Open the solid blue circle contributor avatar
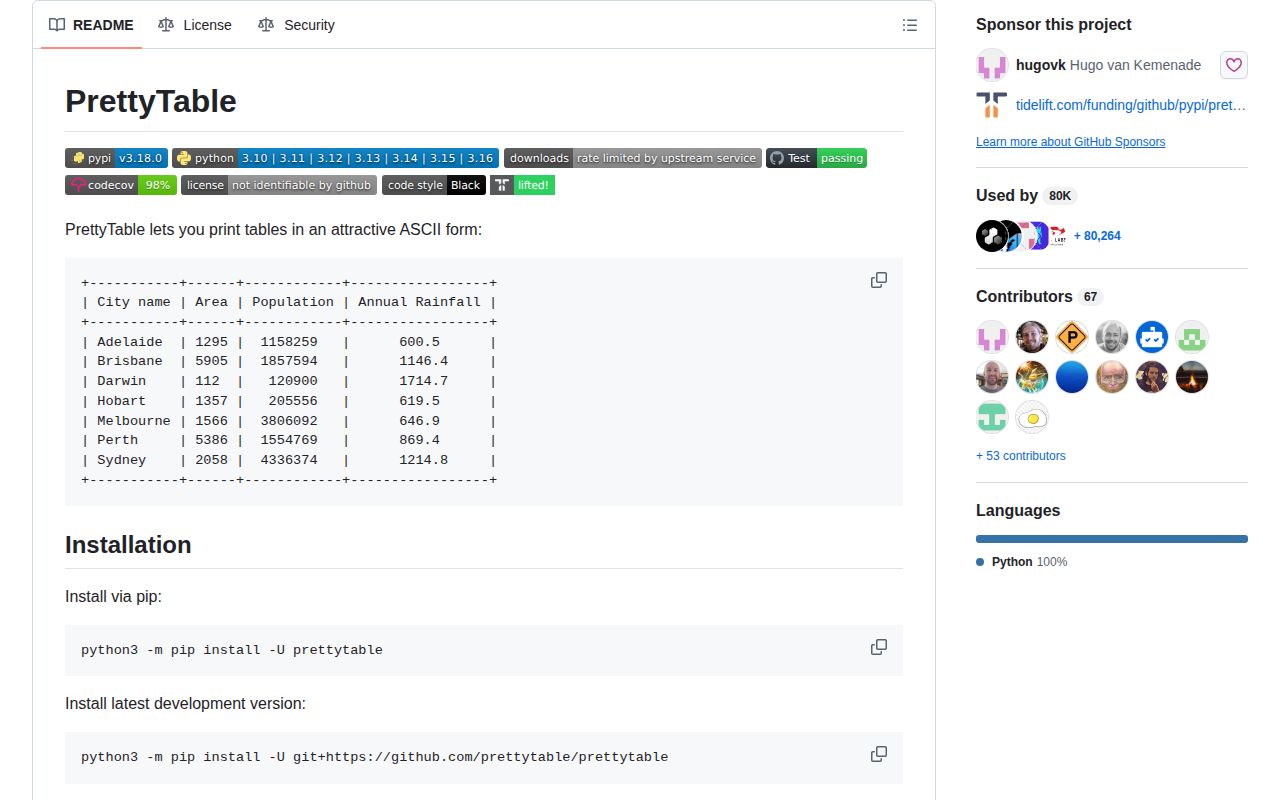The image size is (1280, 800). tap(1072, 377)
